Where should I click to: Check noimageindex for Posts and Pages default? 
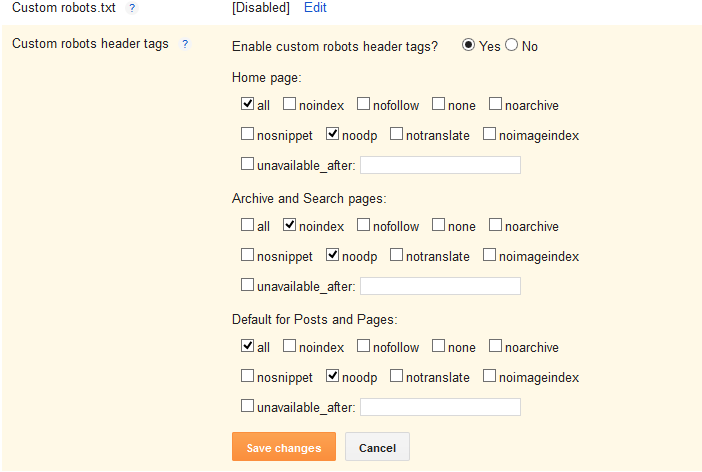coord(489,376)
